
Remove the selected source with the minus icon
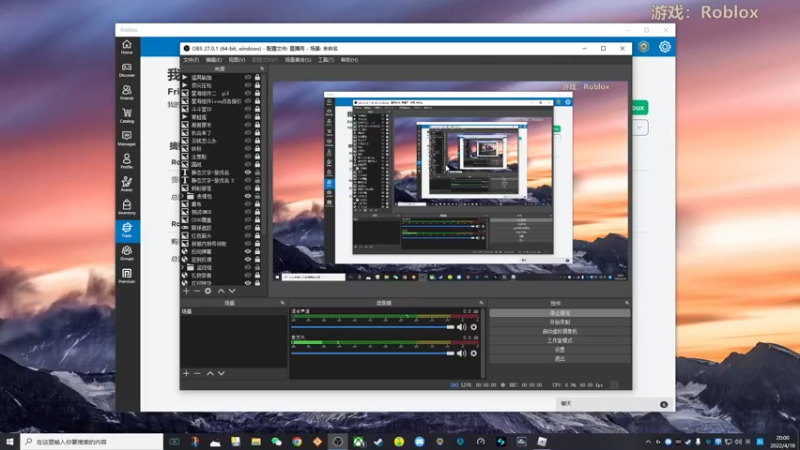(x=197, y=291)
